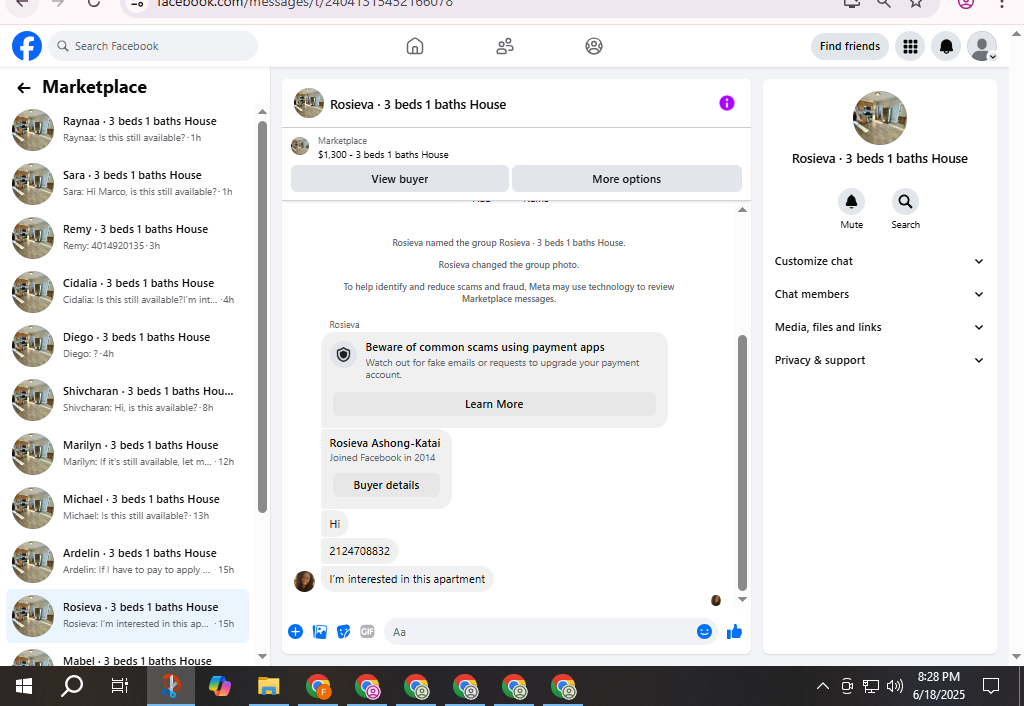Open Shivcharan conversation in list
Screen dimensions: 1024x706
[128, 400]
